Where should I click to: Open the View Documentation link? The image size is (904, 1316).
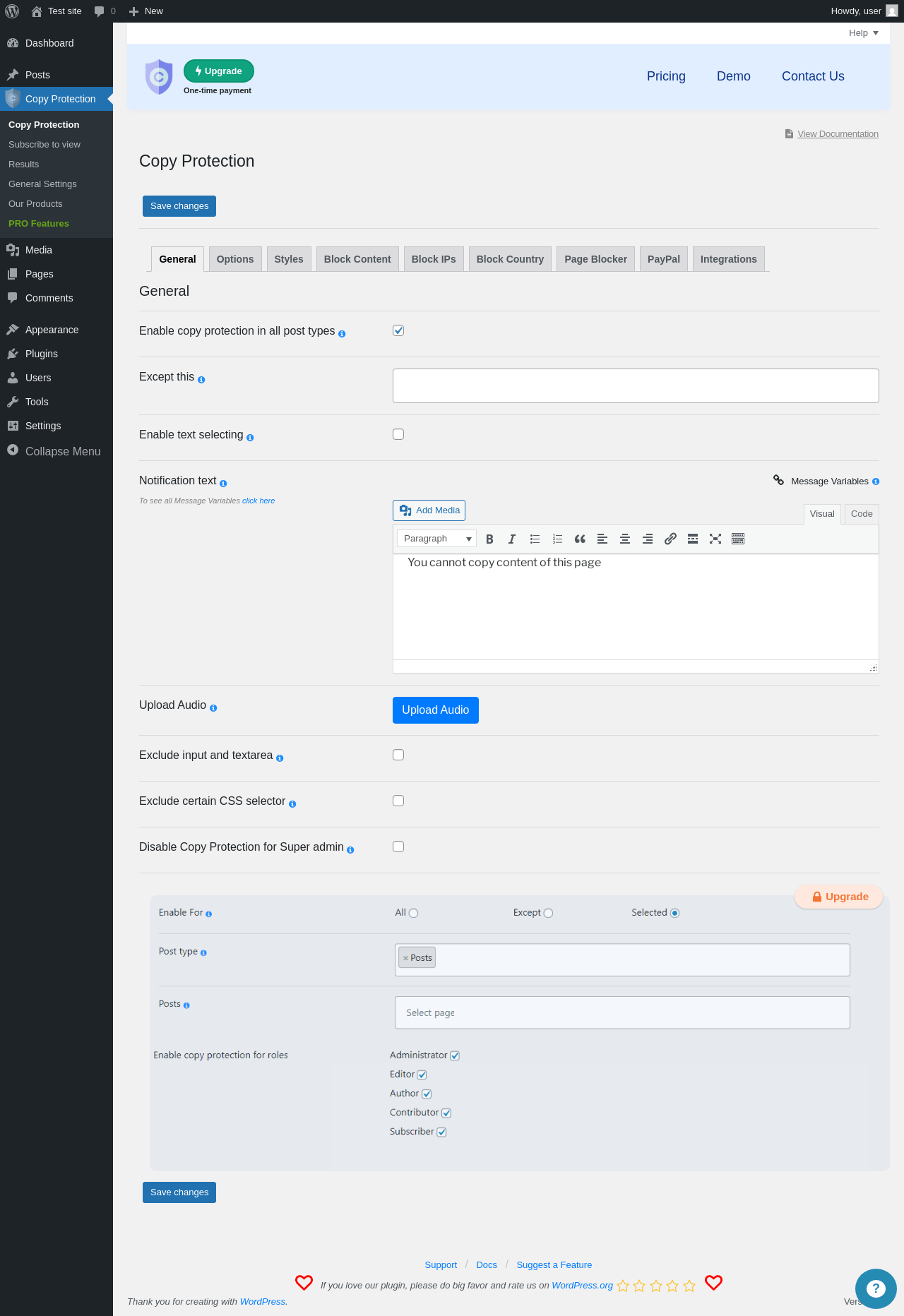click(838, 134)
